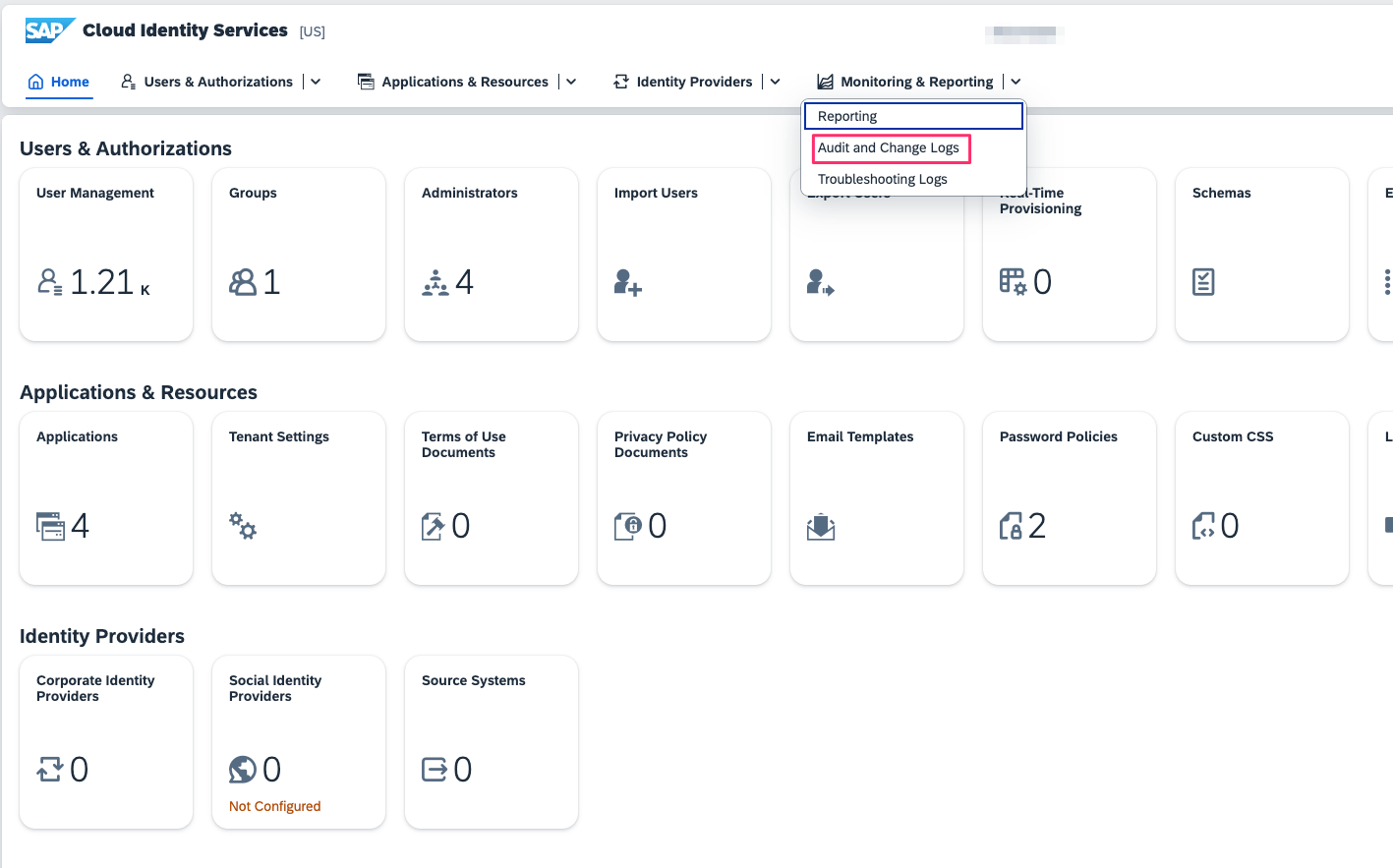
Task: Open the Corporate Identity Providers tile
Action: tap(106, 742)
